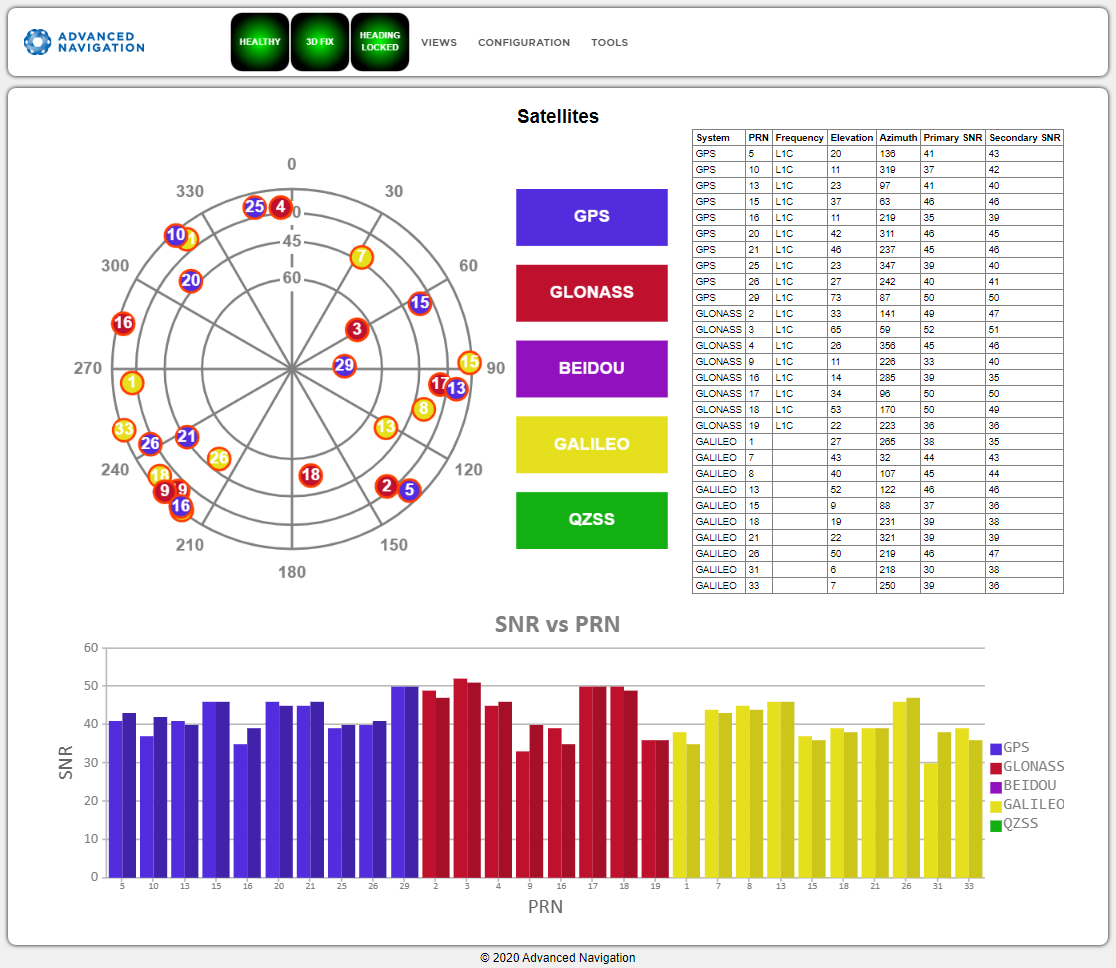1116x968 pixels.
Task: Click the HEALTHY status indicator
Action: pyautogui.click(x=260, y=42)
